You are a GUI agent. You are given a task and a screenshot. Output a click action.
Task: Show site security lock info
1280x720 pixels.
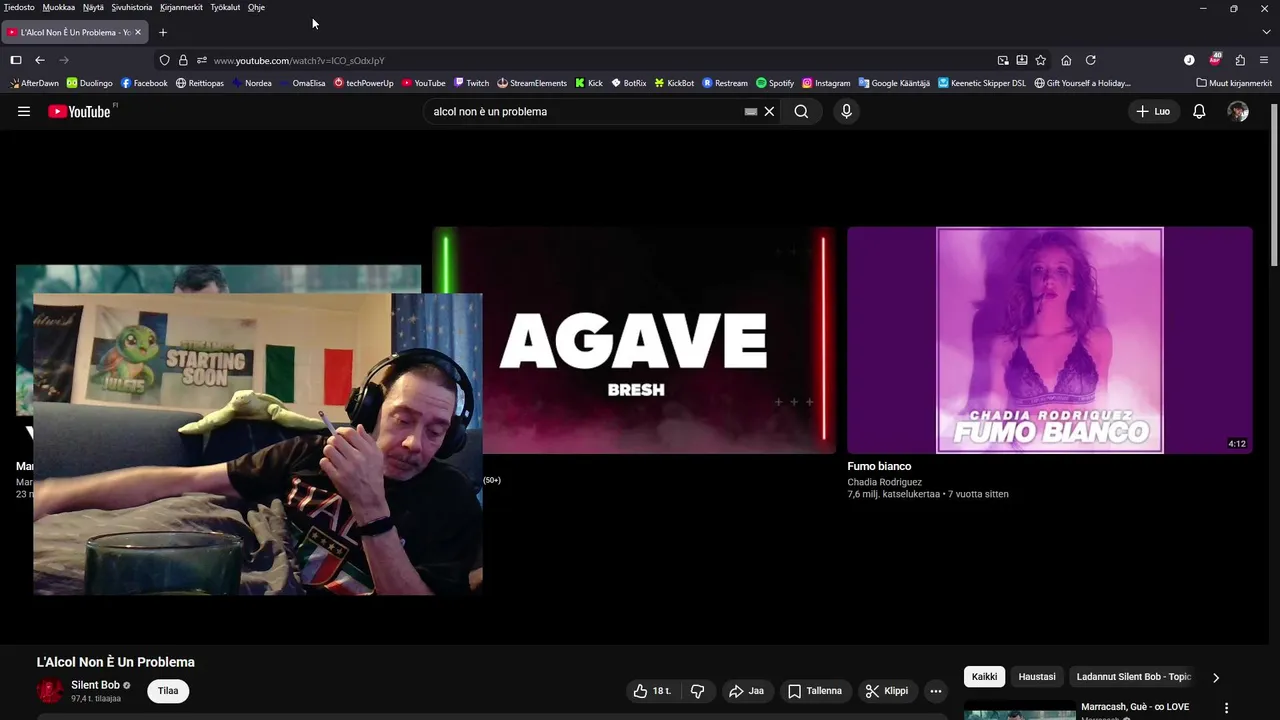pos(183,60)
